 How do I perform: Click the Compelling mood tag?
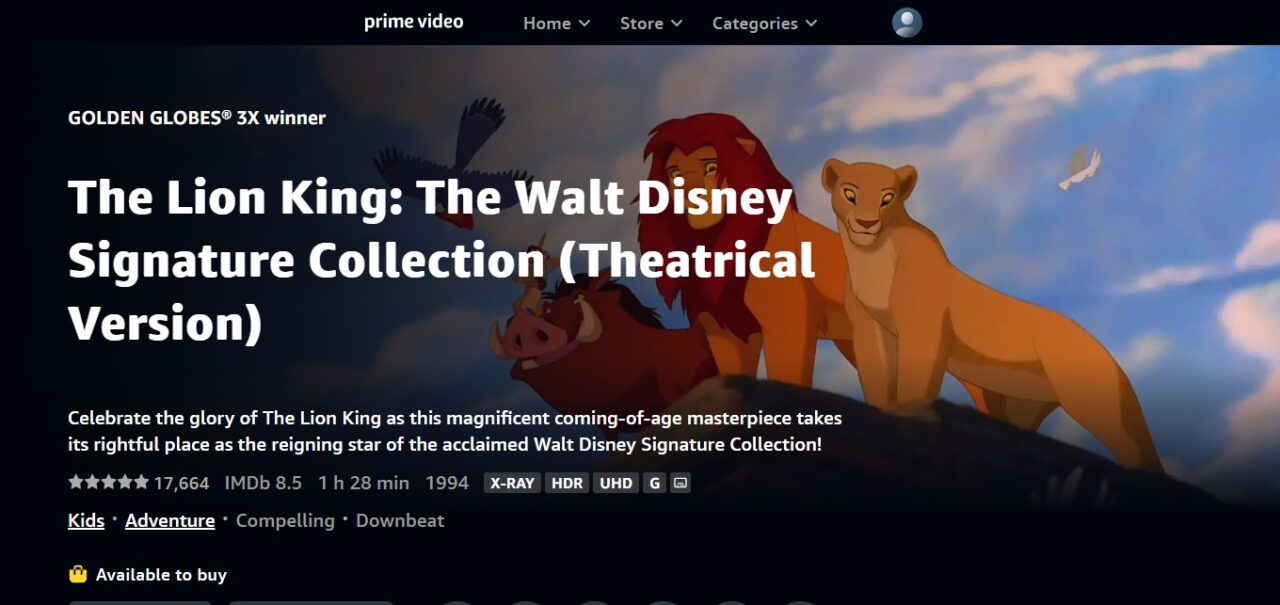(285, 520)
